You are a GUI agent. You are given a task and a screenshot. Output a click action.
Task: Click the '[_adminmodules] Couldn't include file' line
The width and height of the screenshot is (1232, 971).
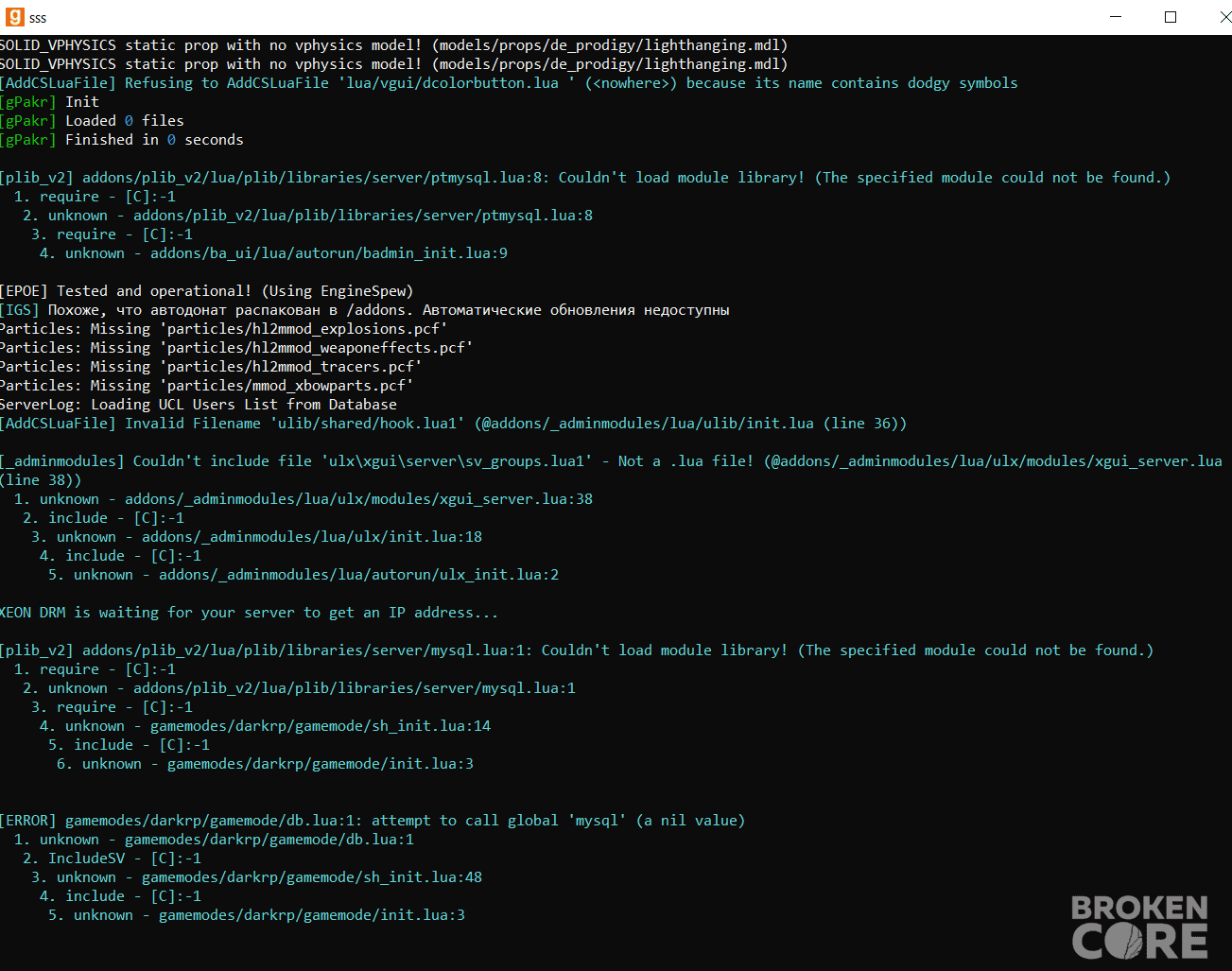point(611,471)
